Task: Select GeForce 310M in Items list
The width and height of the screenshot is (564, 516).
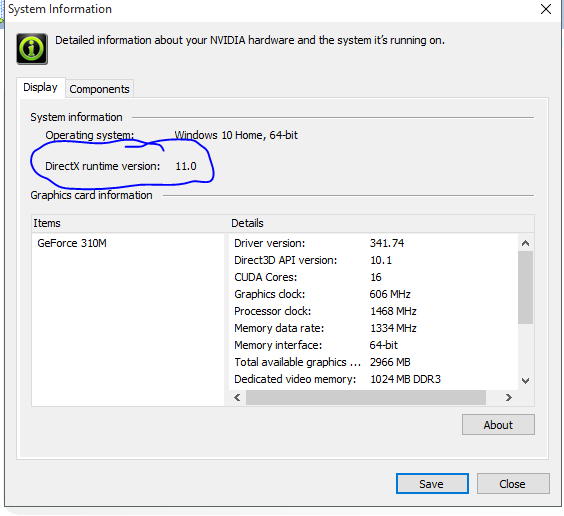Action: click(72, 243)
